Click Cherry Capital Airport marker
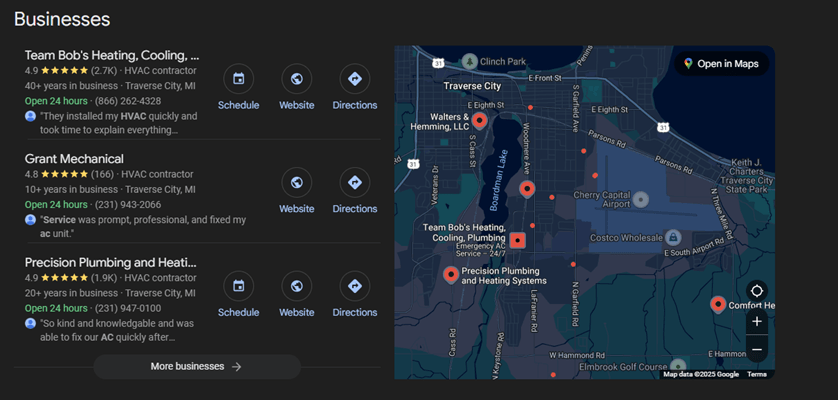The width and height of the screenshot is (838, 400). coord(641,200)
